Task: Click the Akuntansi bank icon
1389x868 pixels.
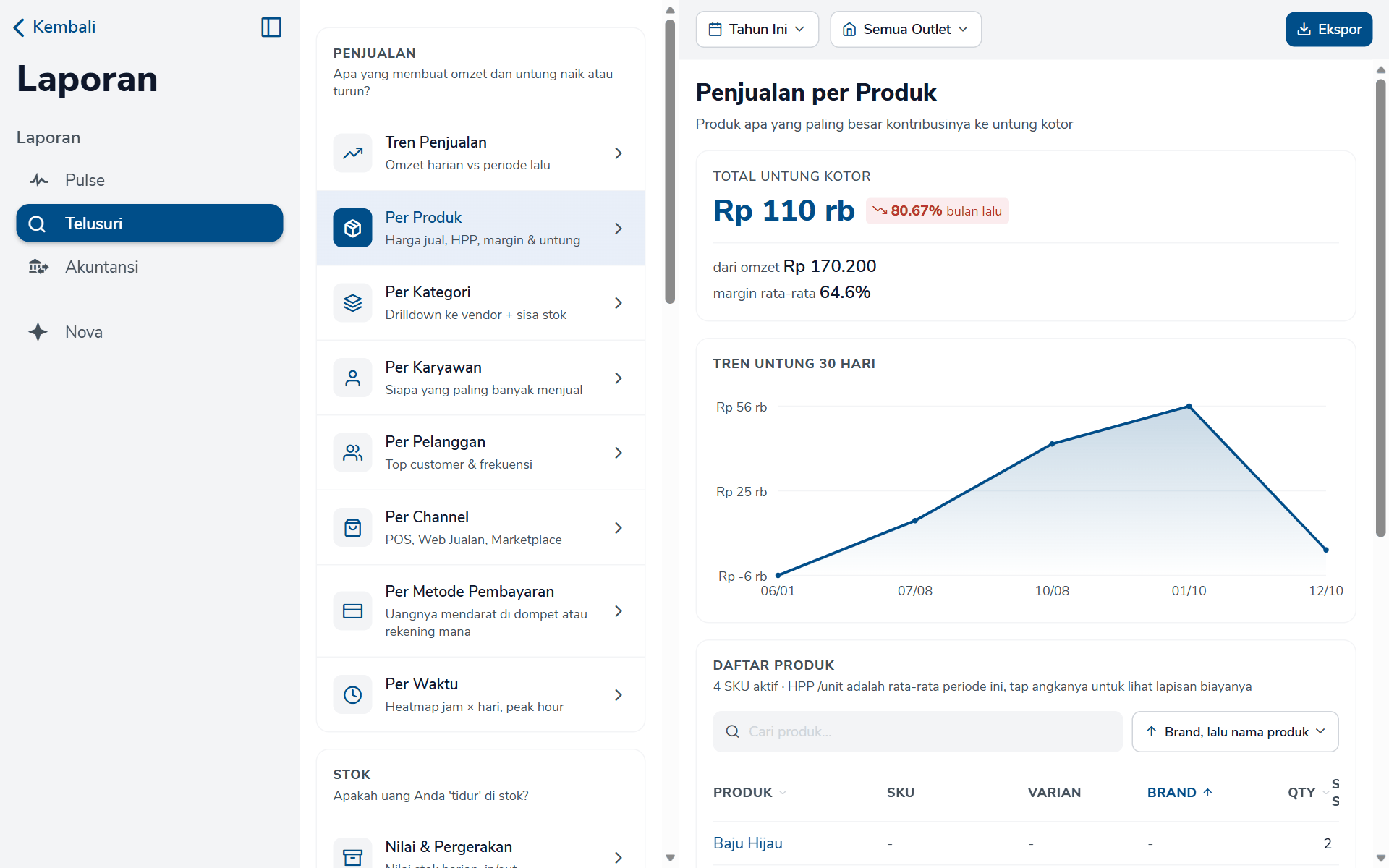Action: pyautogui.click(x=38, y=267)
